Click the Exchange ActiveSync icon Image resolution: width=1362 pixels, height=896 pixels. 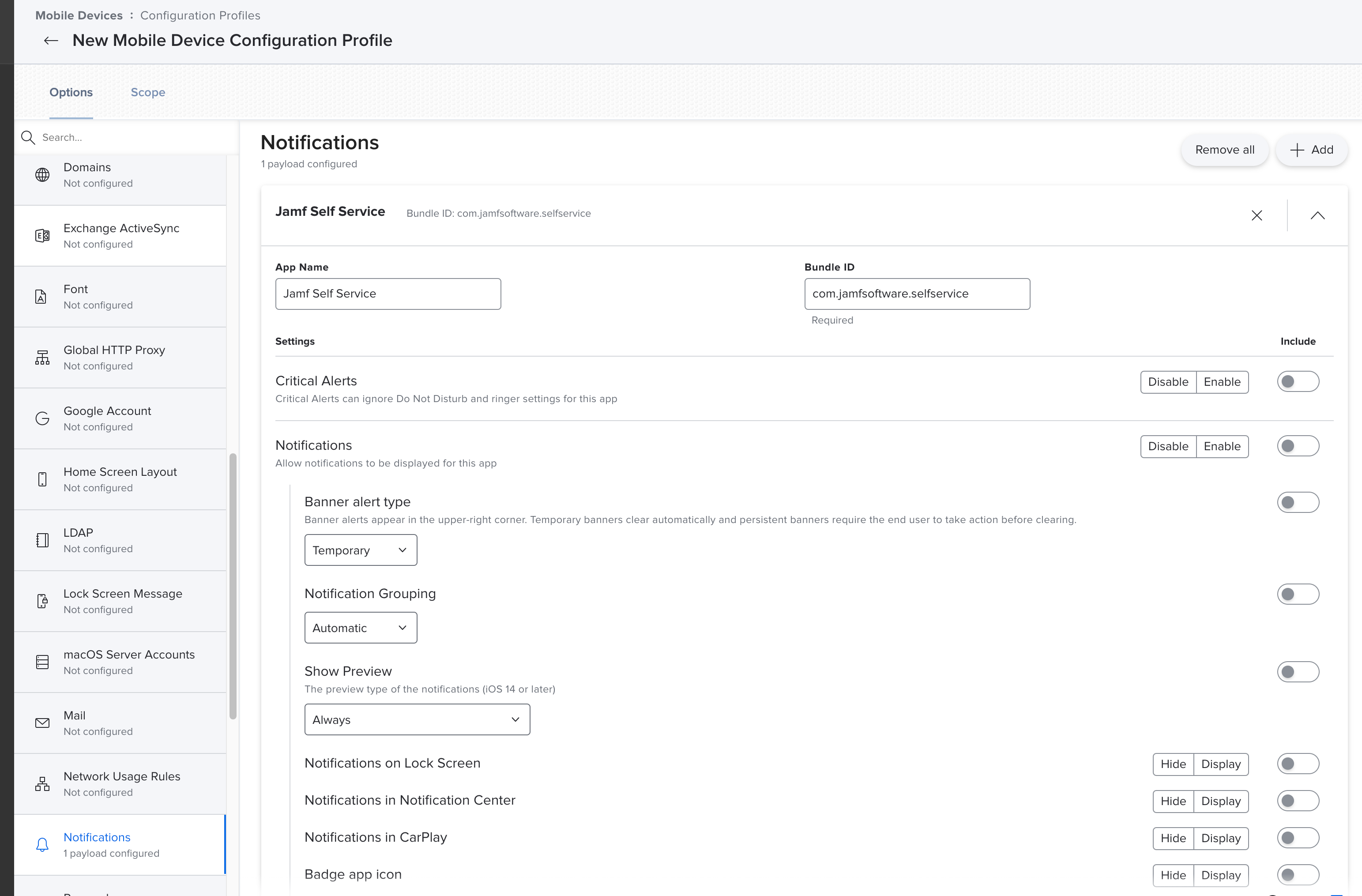pyautogui.click(x=42, y=236)
